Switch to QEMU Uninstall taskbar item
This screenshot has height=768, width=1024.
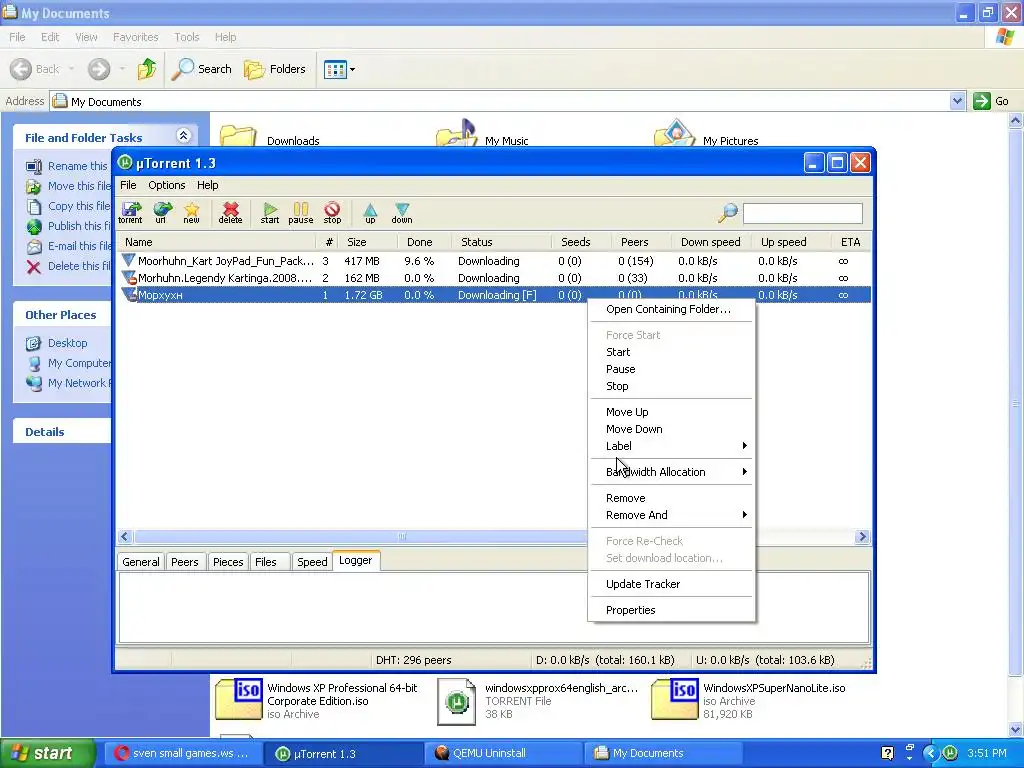503,753
